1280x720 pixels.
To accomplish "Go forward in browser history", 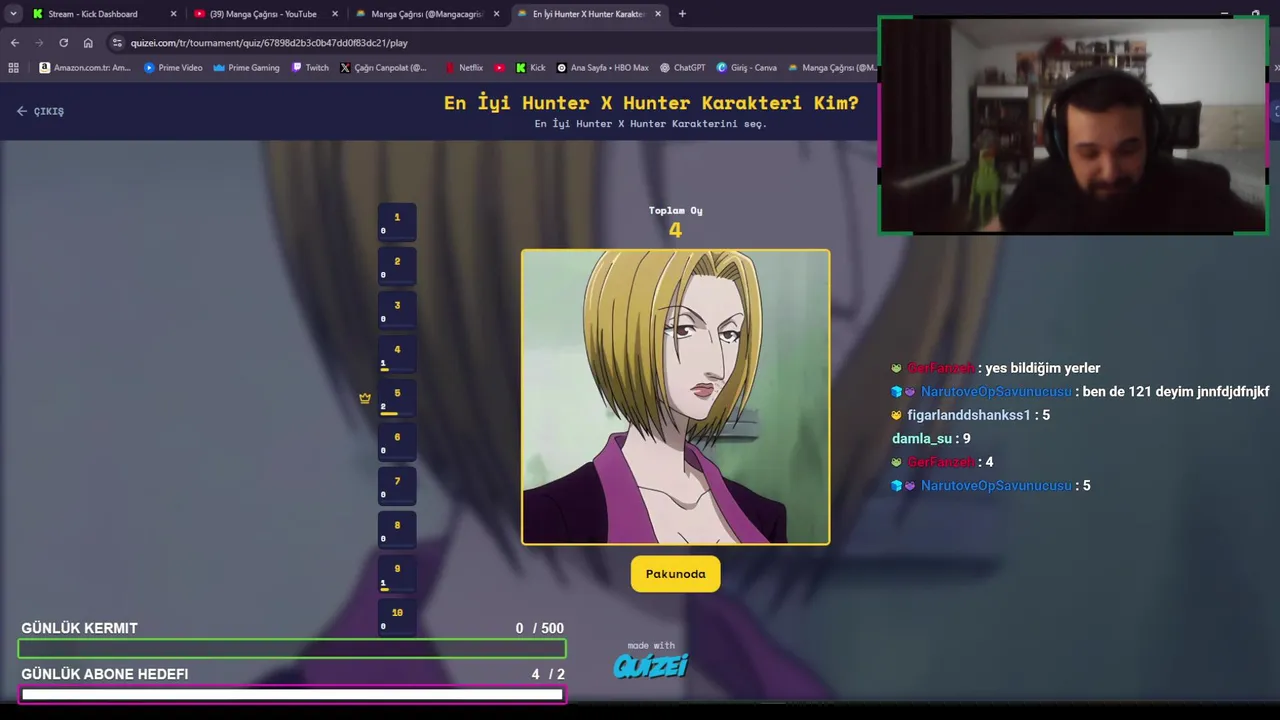I will tap(39, 43).
